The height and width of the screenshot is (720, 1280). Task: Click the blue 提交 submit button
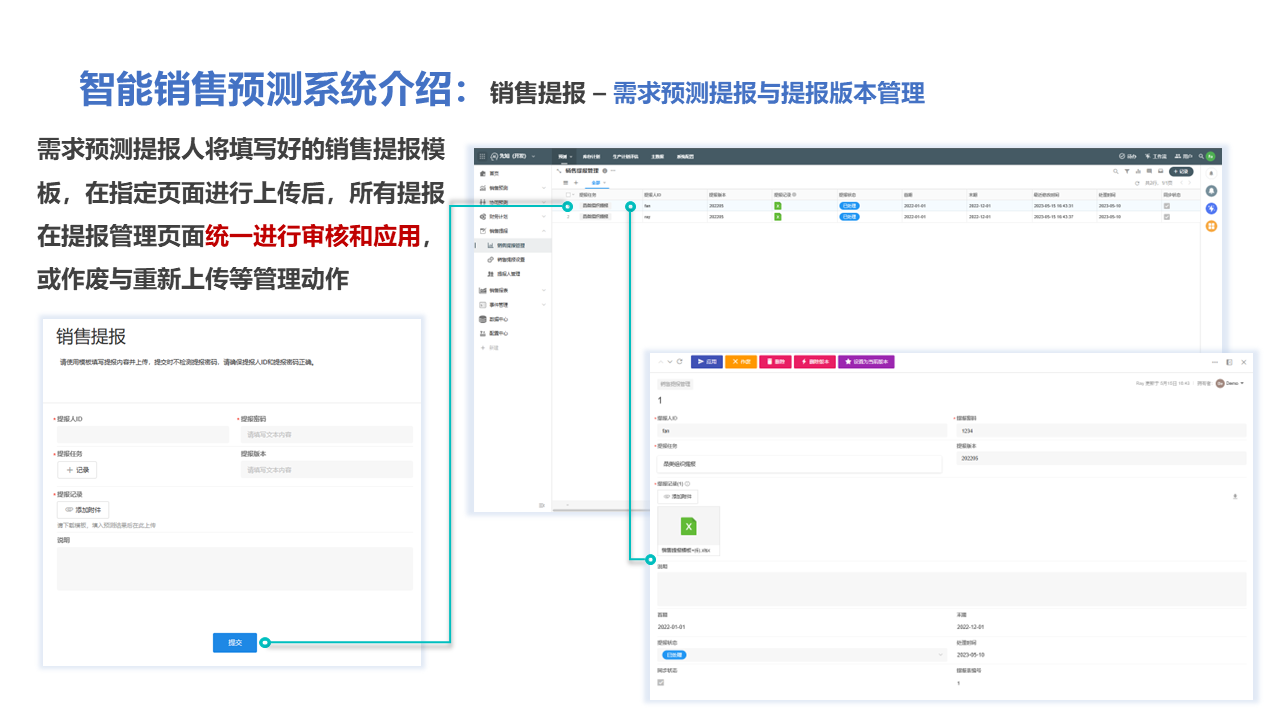[x=235, y=643]
